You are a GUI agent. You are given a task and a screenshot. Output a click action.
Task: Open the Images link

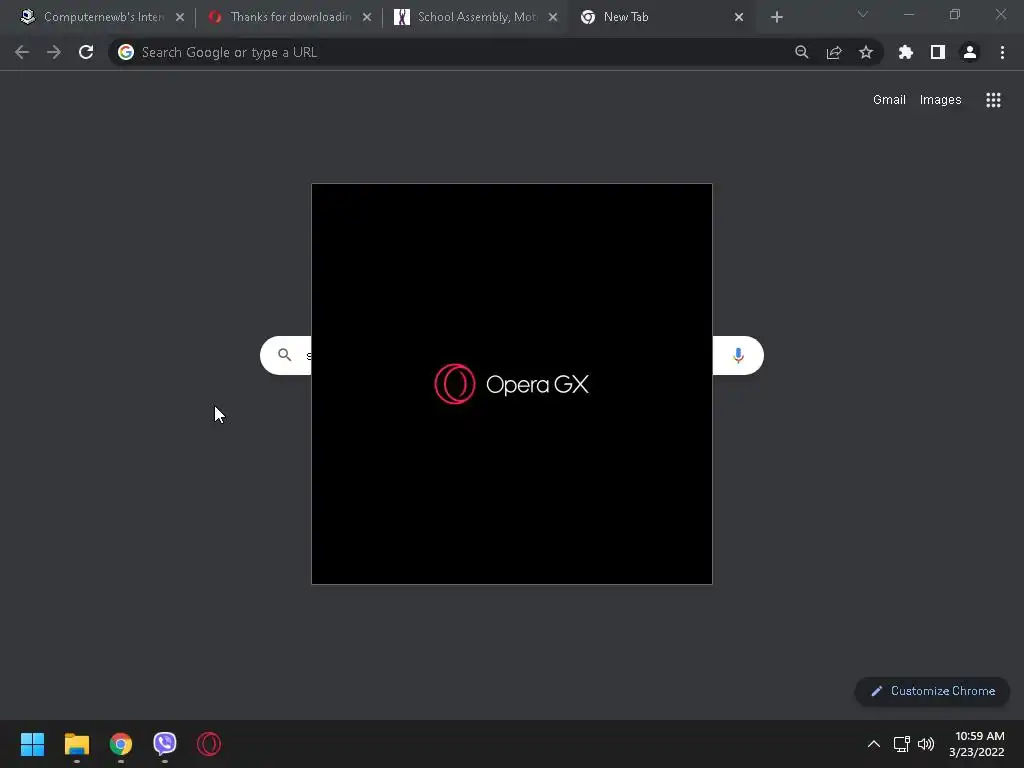click(x=940, y=100)
